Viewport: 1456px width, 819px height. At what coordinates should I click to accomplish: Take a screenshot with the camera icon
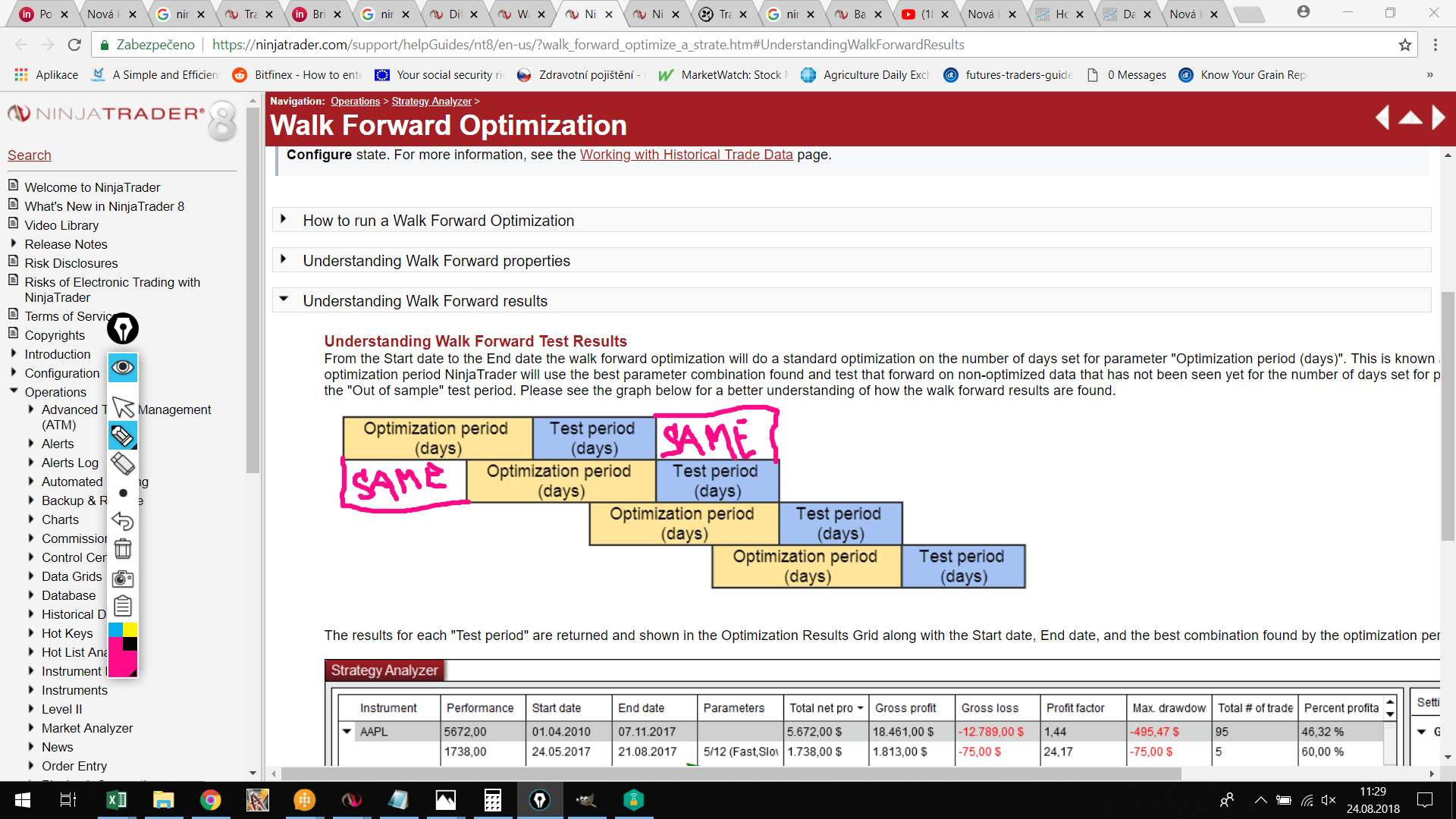[x=123, y=579]
